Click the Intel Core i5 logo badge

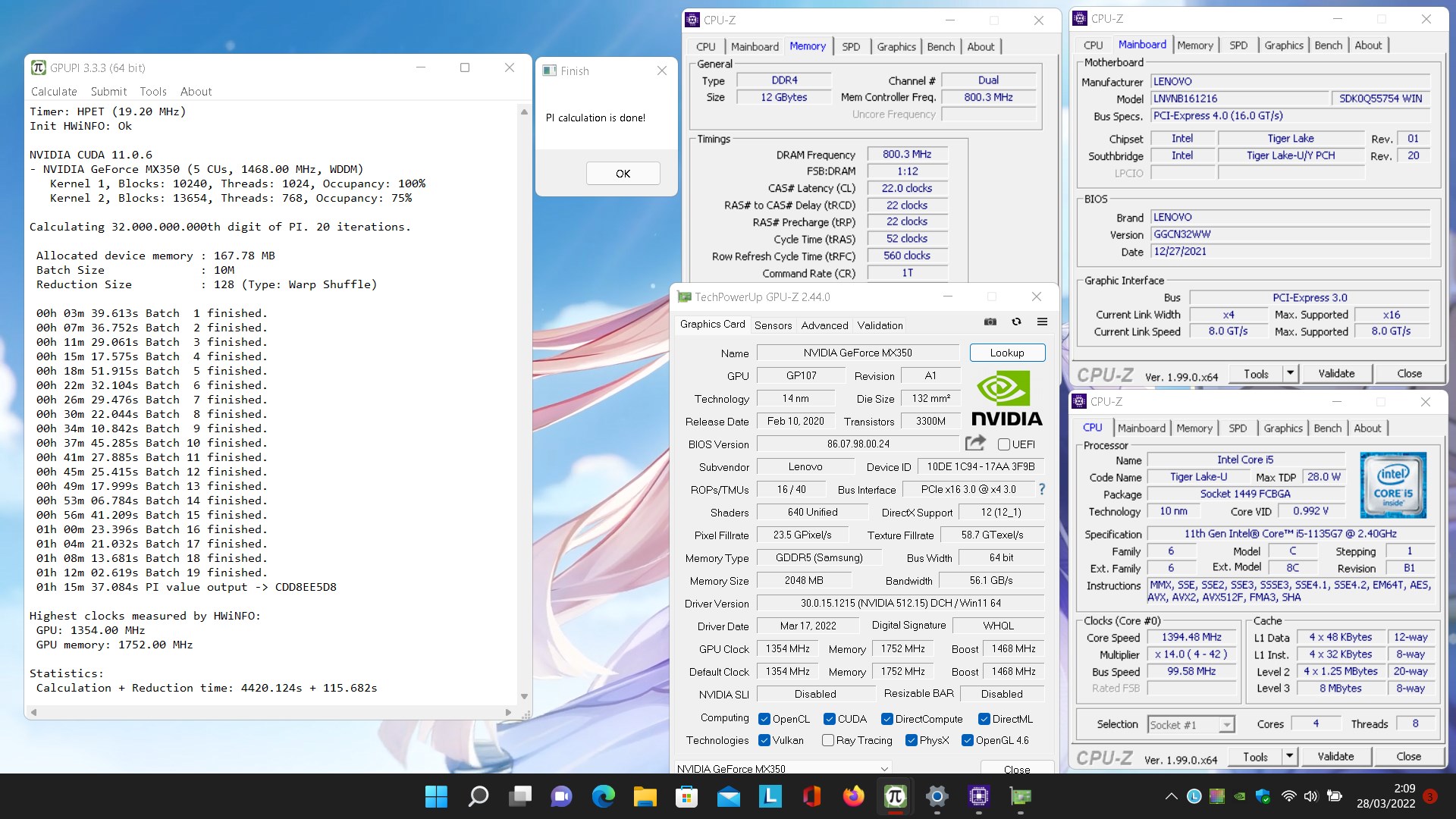(x=1393, y=485)
